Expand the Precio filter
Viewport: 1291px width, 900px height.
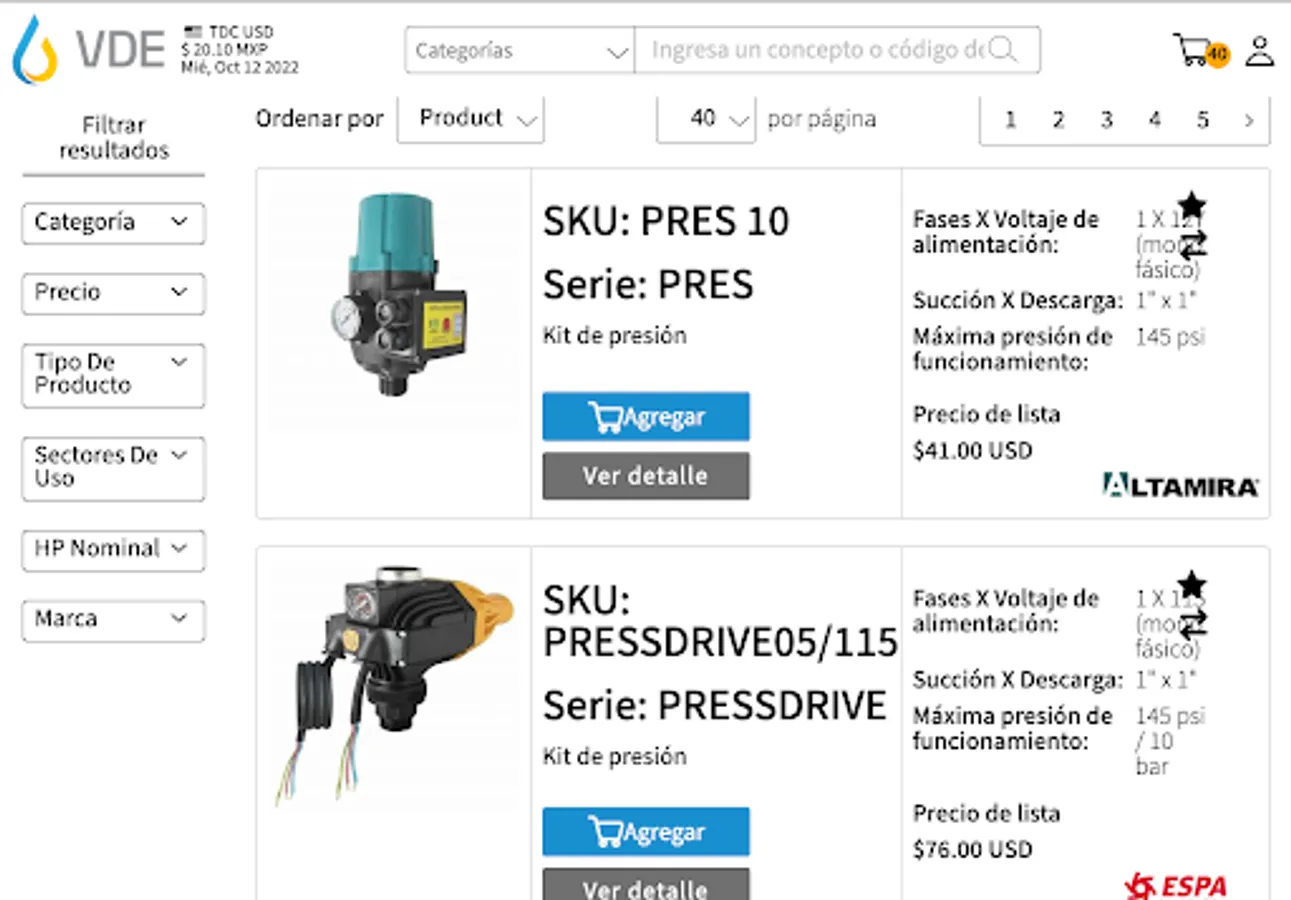(x=113, y=293)
